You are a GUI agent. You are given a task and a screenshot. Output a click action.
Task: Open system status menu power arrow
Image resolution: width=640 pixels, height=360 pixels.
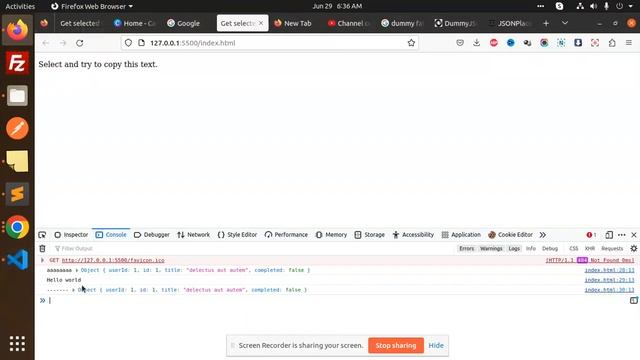click(630, 6)
